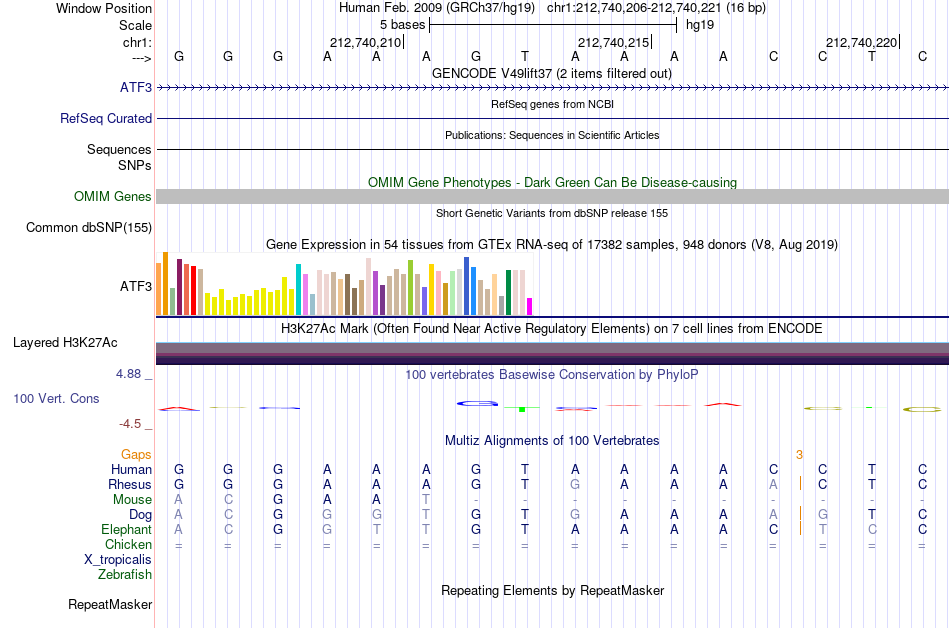This screenshot has height=628, width=950.
Task: Select the Rhesus alignment row label
Action: click(x=130, y=484)
